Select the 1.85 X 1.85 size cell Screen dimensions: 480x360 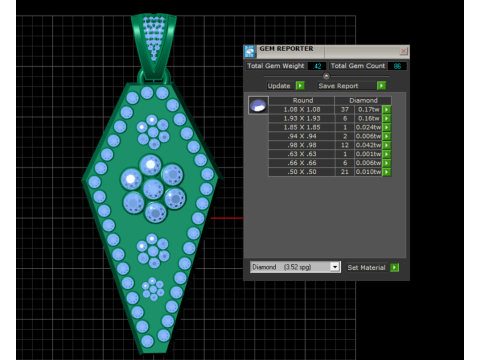click(x=302, y=127)
